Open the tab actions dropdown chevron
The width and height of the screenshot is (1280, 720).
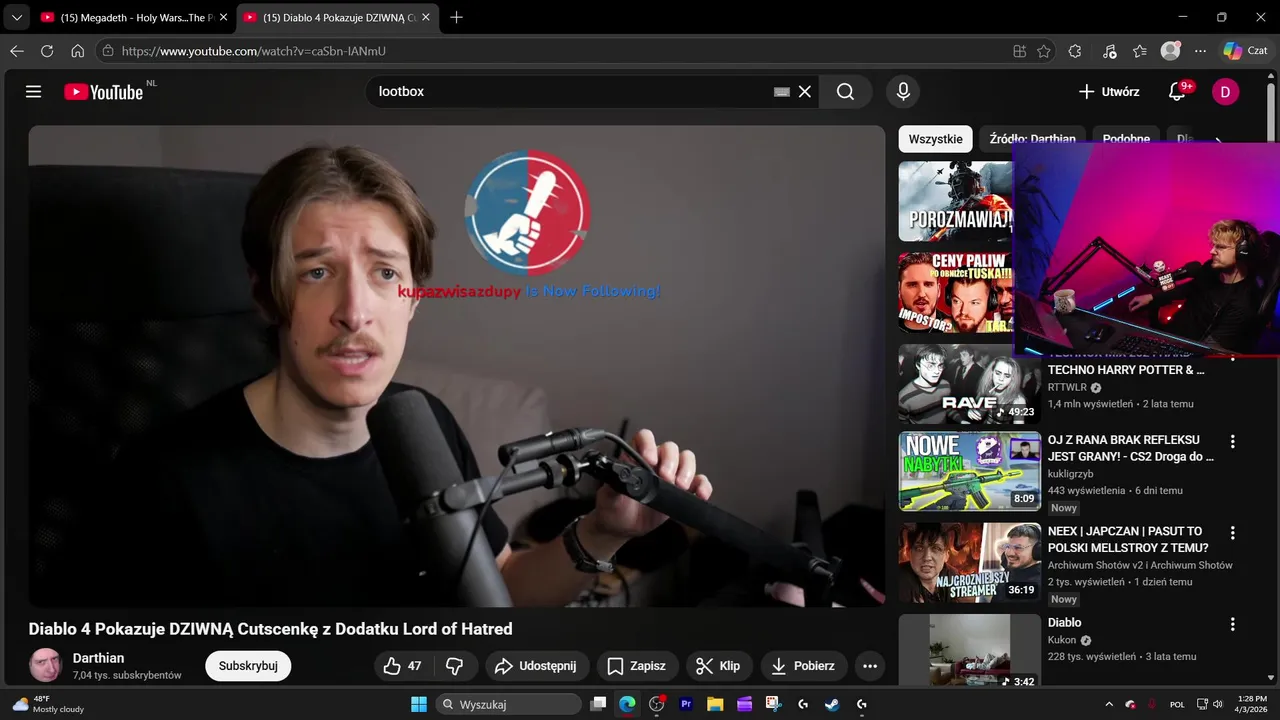click(16, 17)
